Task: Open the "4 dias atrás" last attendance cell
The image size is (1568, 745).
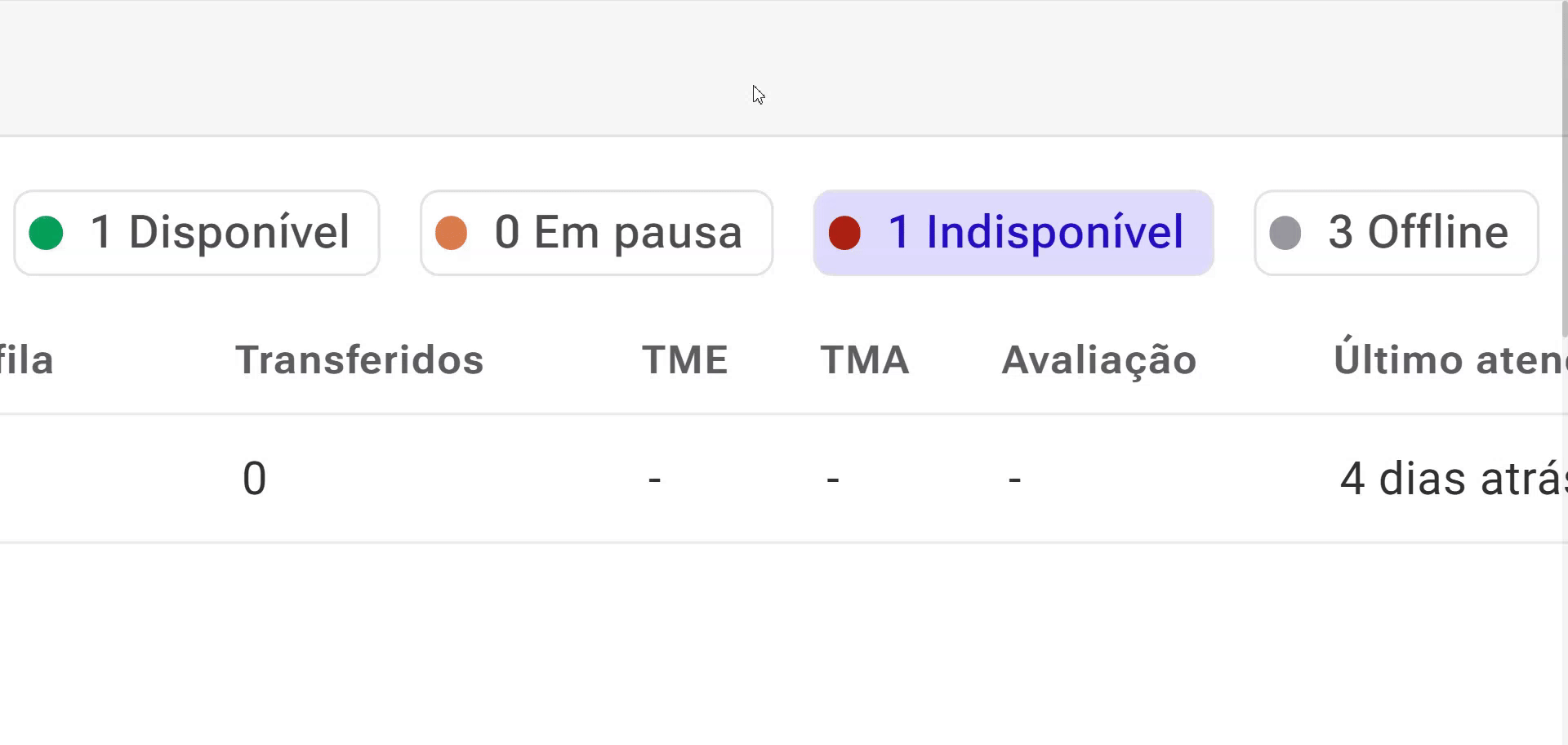Action: pyautogui.click(x=1452, y=479)
